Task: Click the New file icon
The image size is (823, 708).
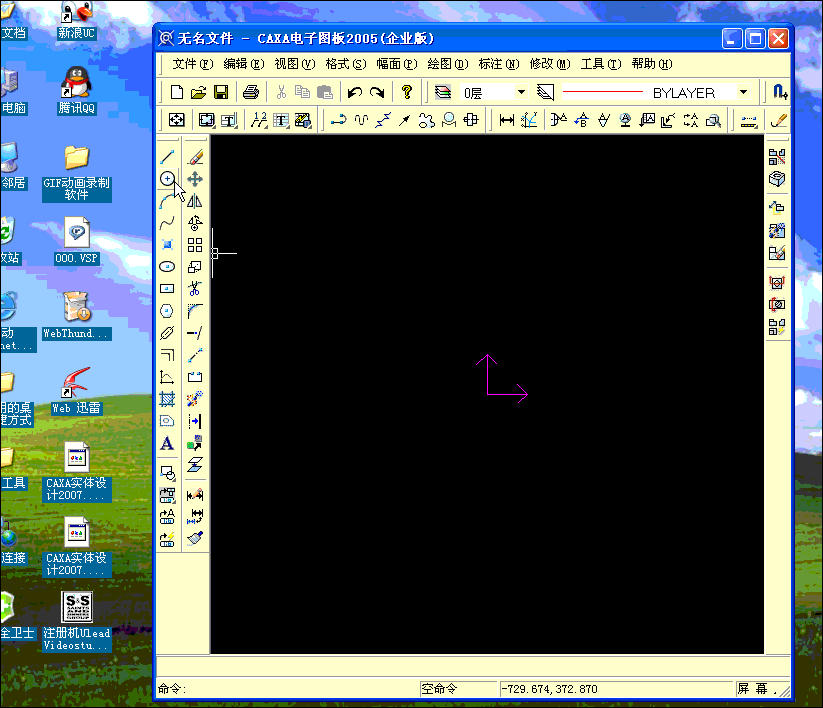Action: pyautogui.click(x=177, y=93)
